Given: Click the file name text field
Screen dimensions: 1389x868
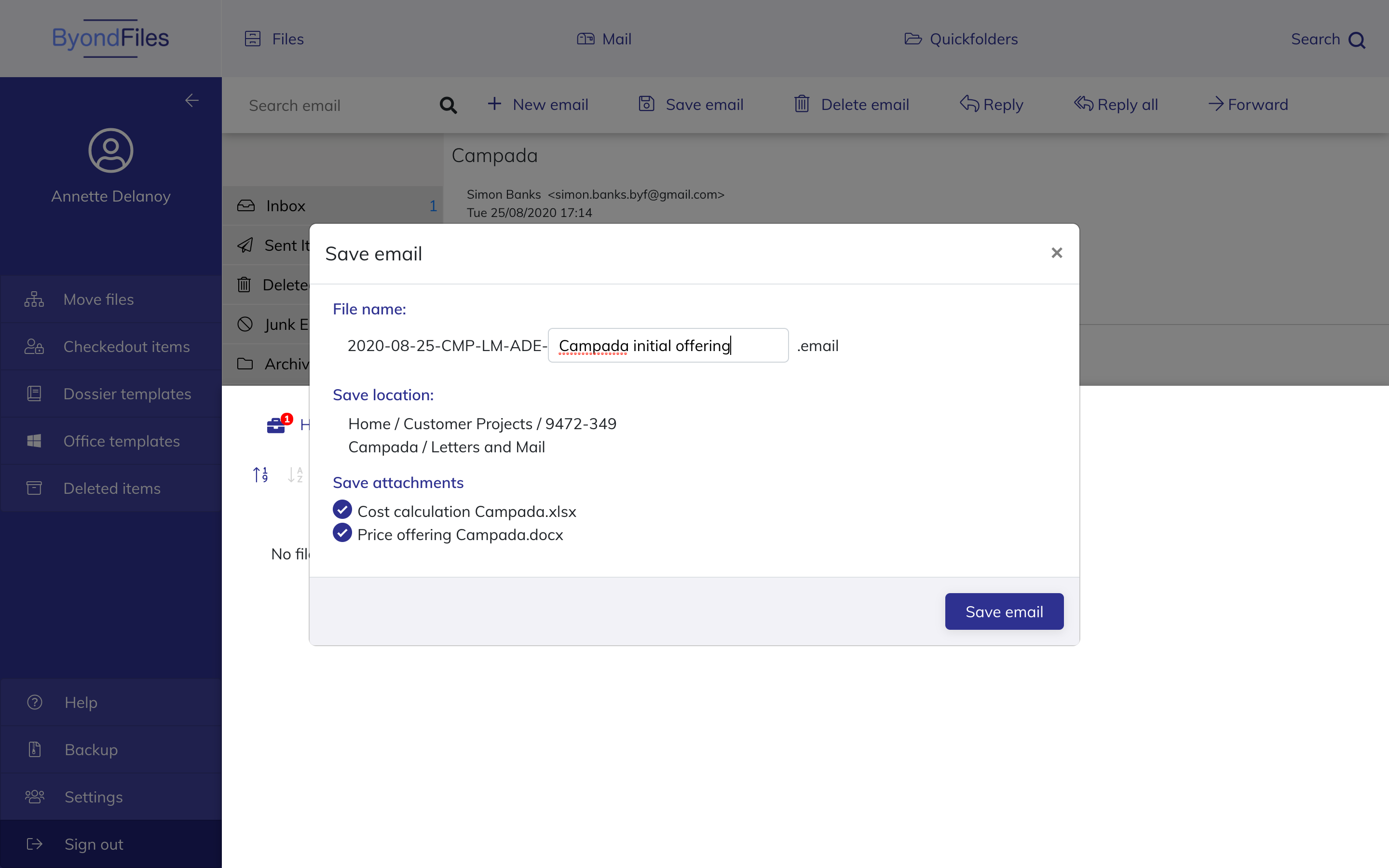Looking at the screenshot, I should [667, 346].
